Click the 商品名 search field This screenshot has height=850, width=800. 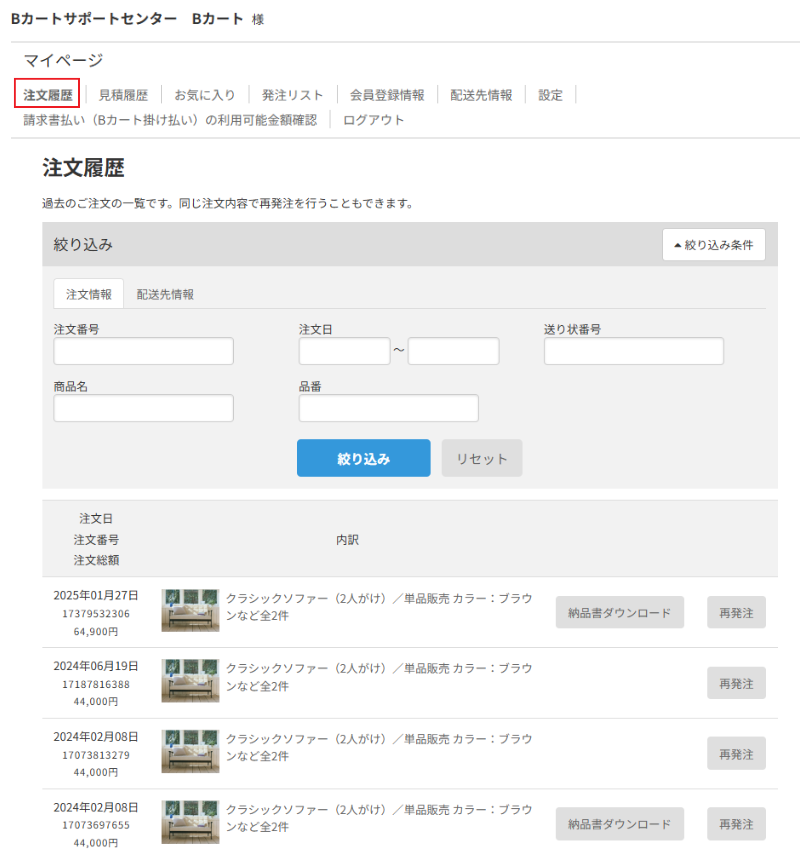[143, 408]
